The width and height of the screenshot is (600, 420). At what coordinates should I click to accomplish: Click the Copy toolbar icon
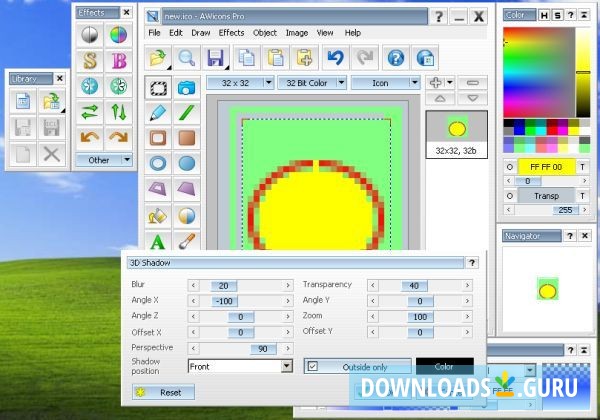[246, 58]
